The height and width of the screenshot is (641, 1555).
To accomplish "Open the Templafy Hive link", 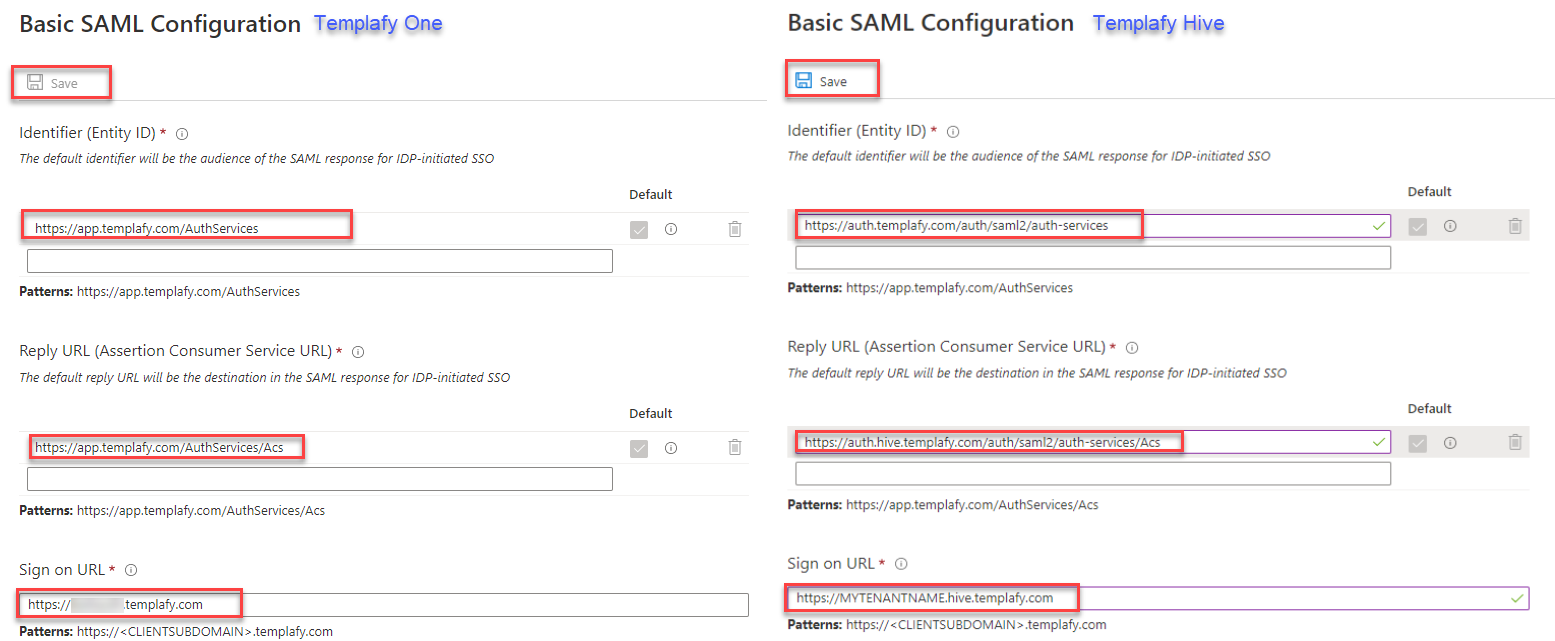I will 1157,23.
